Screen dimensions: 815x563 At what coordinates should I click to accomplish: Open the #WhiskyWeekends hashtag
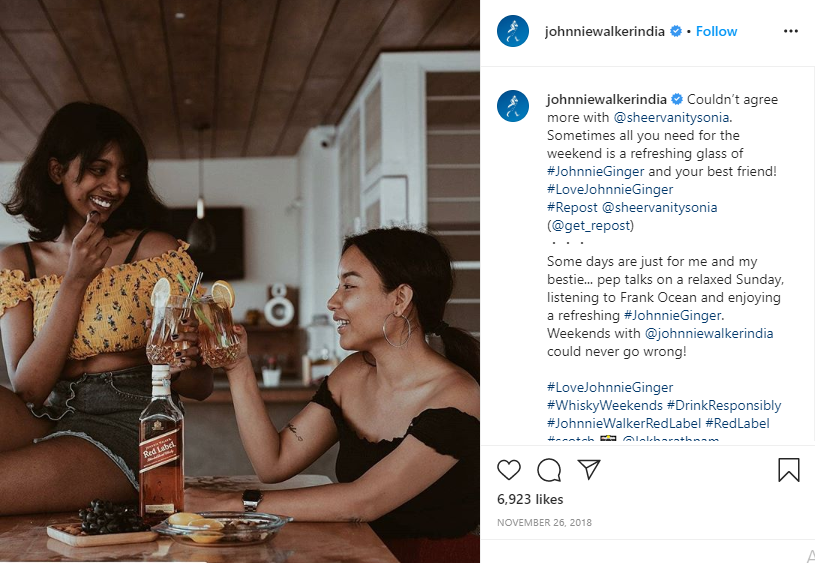click(604, 405)
